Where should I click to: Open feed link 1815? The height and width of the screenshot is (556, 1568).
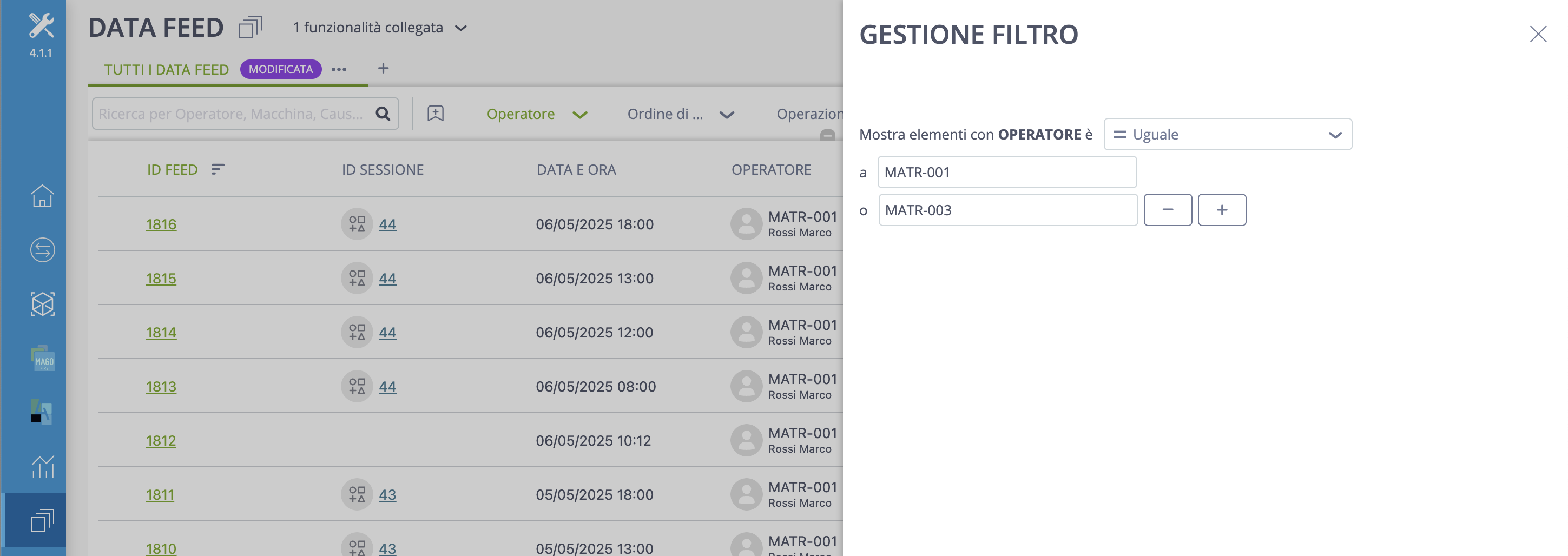click(161, 279)
